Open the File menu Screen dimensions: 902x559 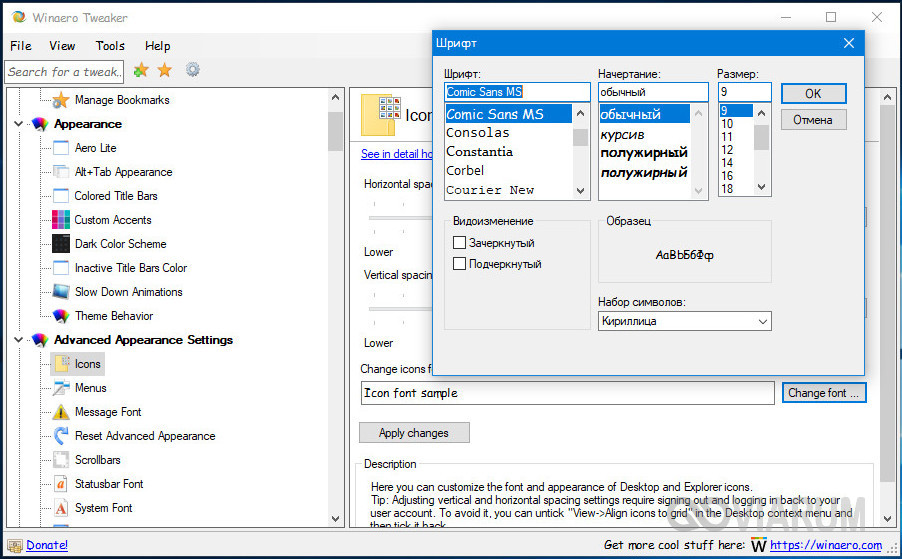point(21,46)
